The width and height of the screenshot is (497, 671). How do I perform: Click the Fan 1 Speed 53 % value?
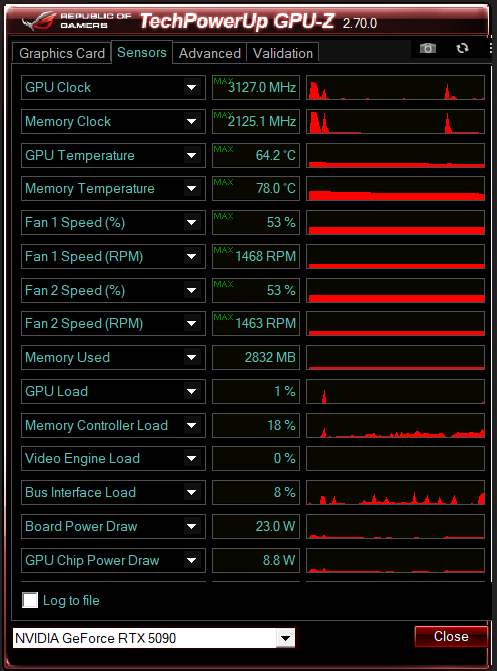256,223
